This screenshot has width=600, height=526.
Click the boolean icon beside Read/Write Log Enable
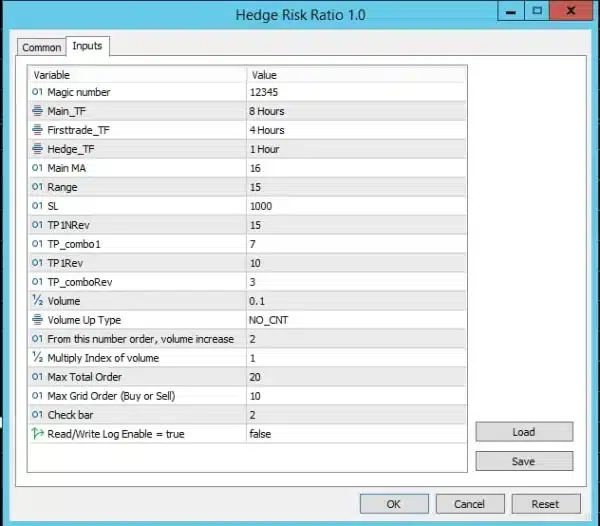(x=37, y=434)
